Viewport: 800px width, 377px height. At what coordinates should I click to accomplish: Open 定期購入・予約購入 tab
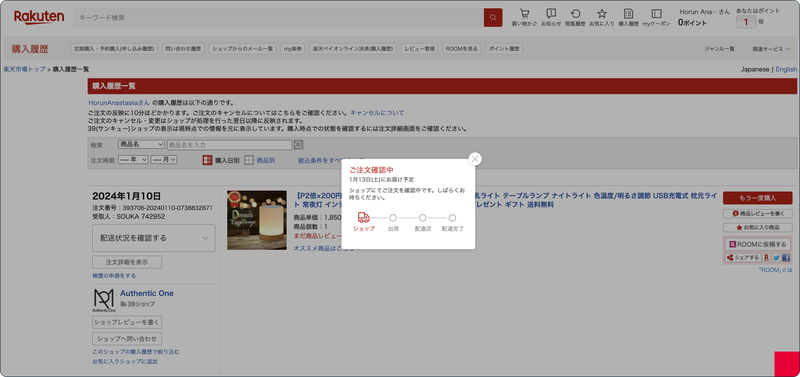click(x=113, y=49)
